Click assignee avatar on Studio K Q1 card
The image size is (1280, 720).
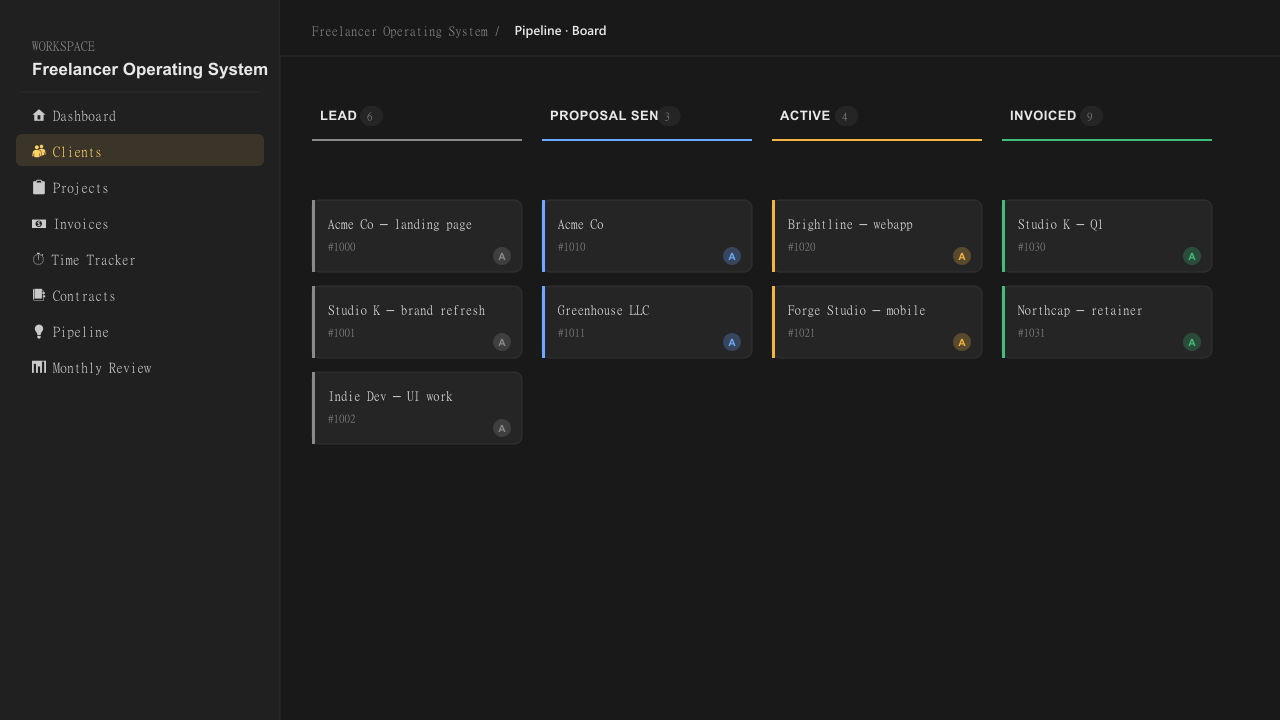click(1192, 256)
